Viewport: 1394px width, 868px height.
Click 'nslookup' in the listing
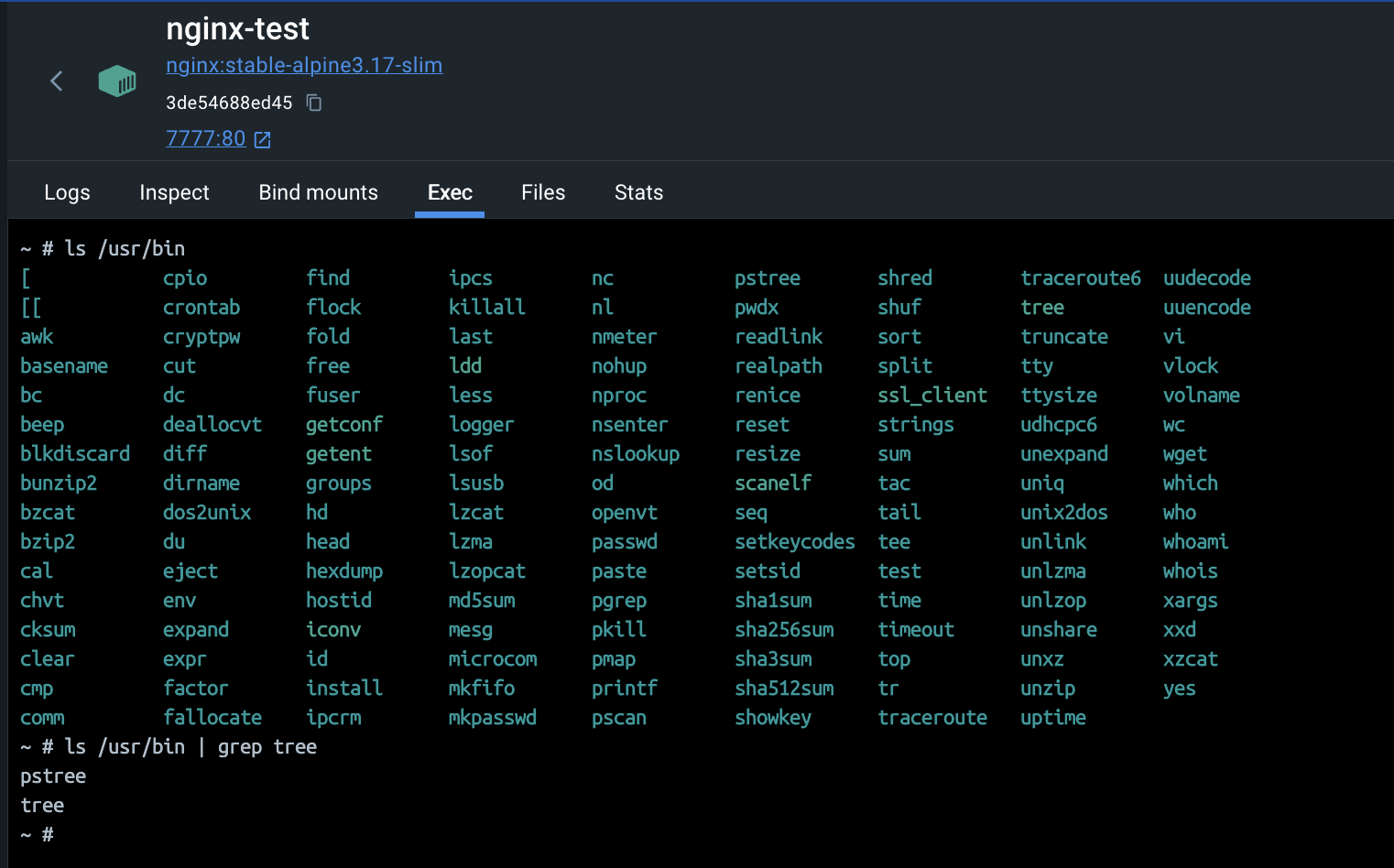point(636,454)
